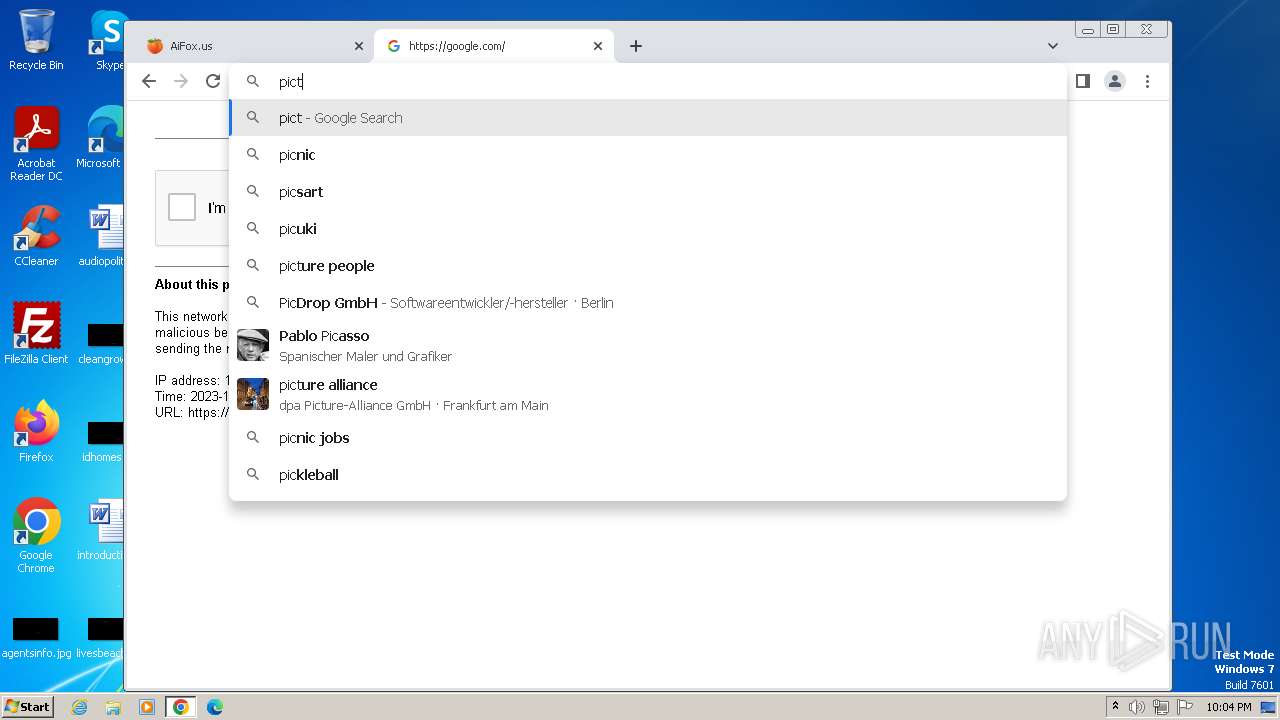The height and width of the screenshot is (720, 1280).
Task: Open Google Chrome desktop icon
Action: coord(36,535)
